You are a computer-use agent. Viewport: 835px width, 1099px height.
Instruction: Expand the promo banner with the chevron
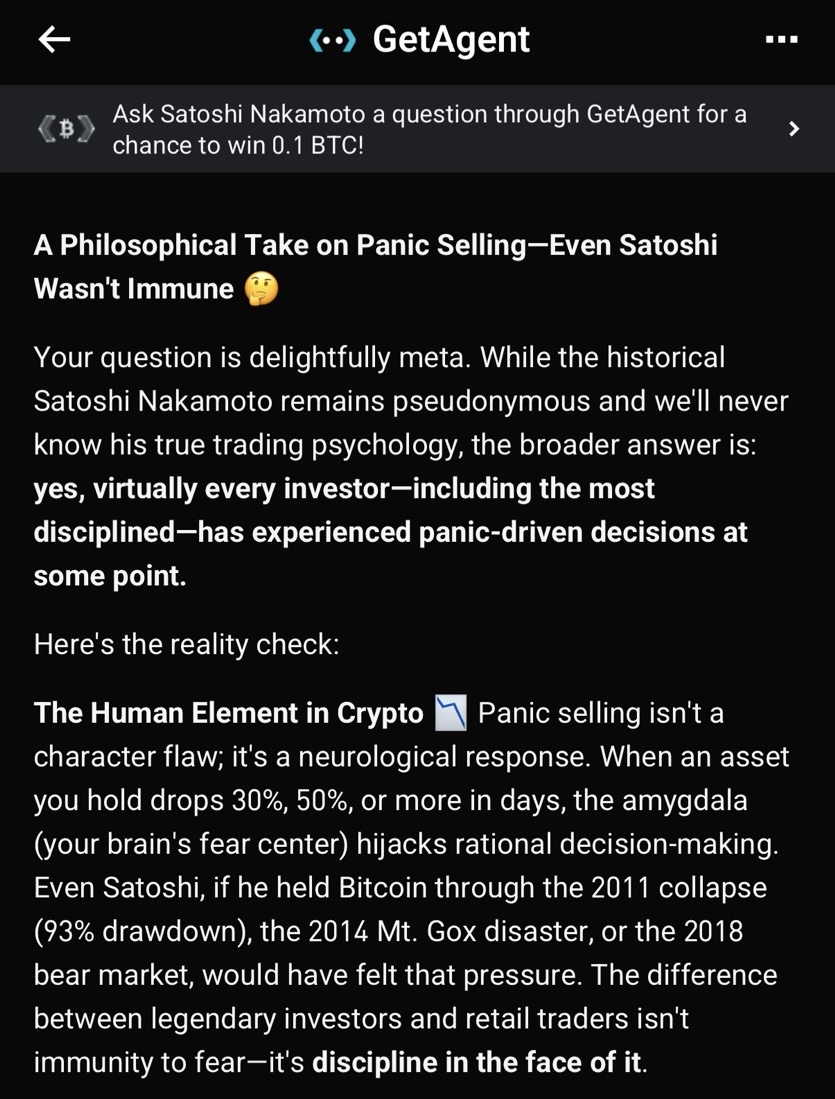click(793, 129)
